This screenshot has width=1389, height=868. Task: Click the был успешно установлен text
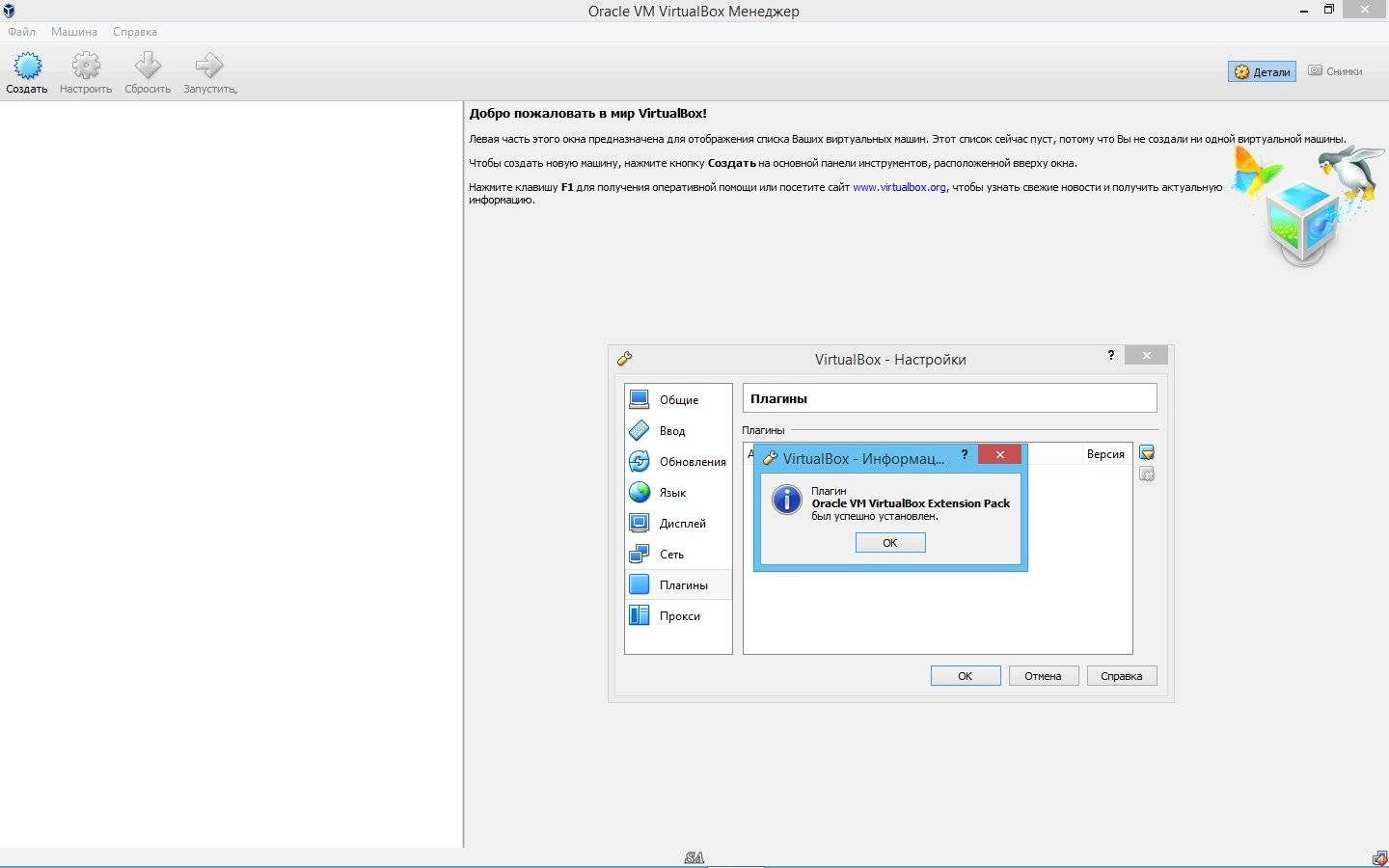875,516
